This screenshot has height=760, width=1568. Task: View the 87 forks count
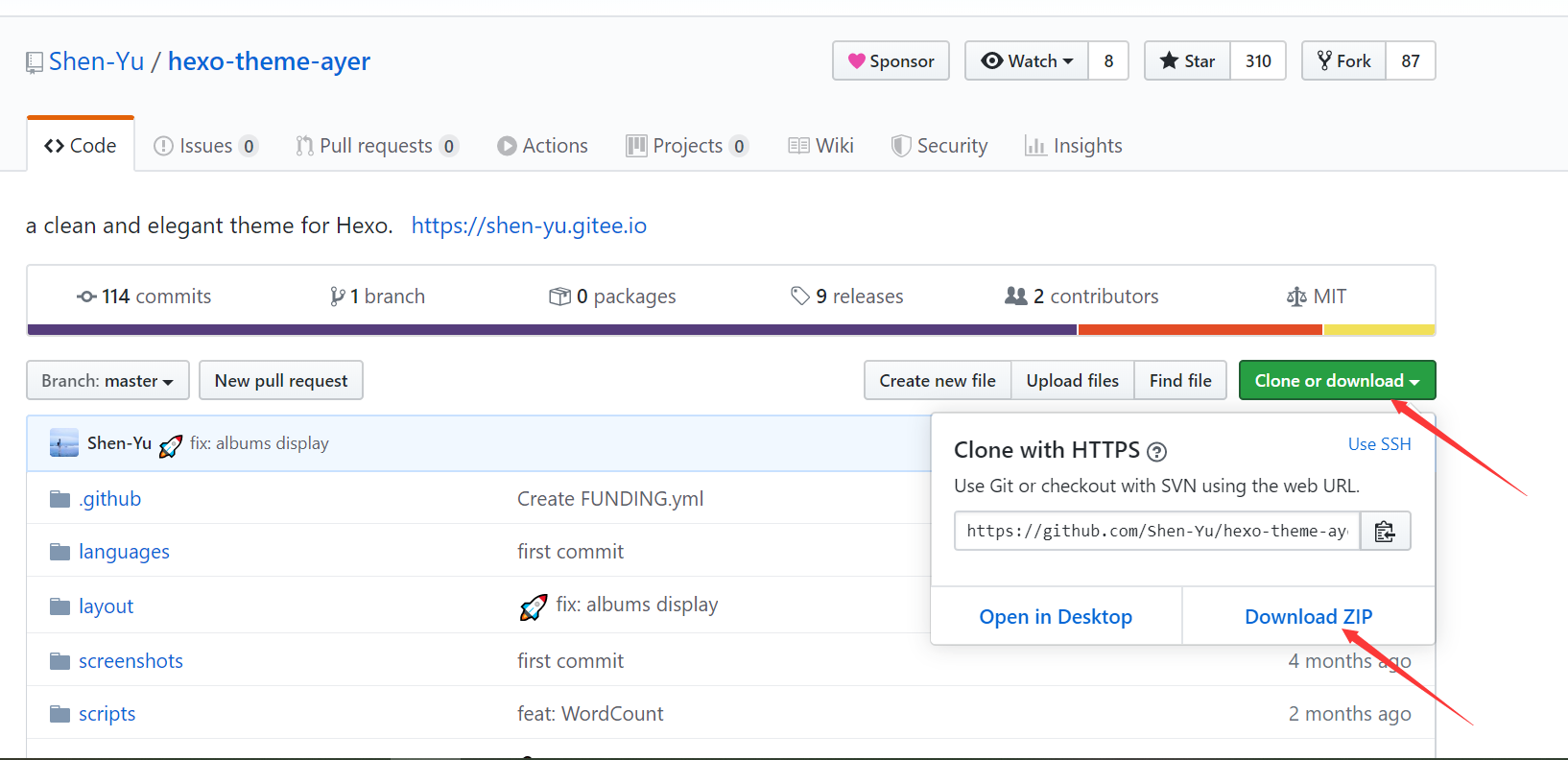1410,60
